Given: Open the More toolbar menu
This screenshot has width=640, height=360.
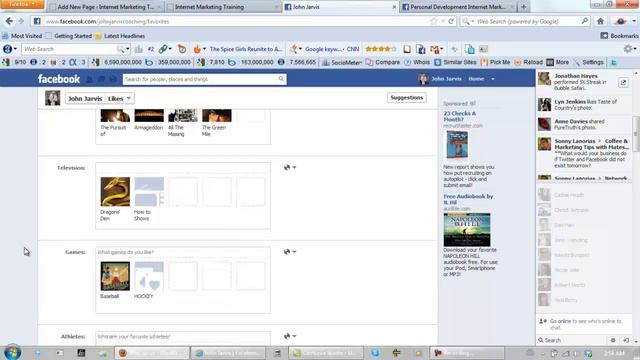Looking at the screenshot, I should tap(558, 62).
